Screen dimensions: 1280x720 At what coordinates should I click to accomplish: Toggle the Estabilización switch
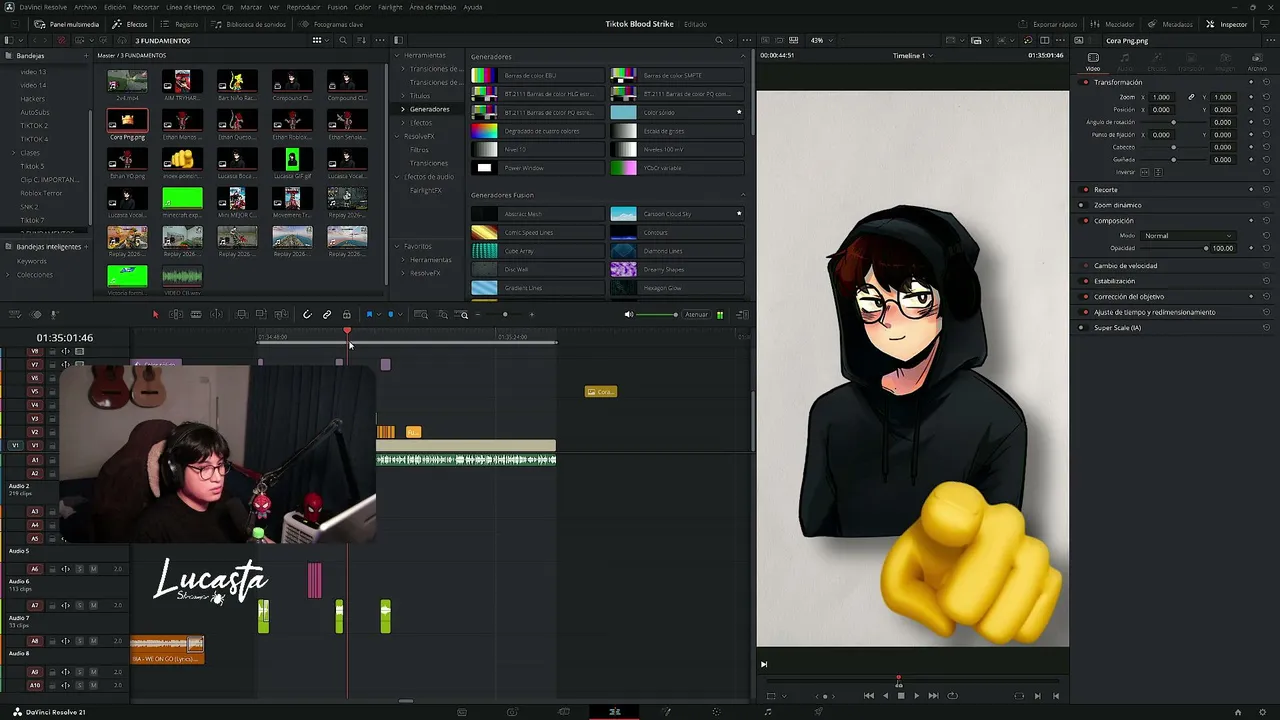pos(1085,281)
